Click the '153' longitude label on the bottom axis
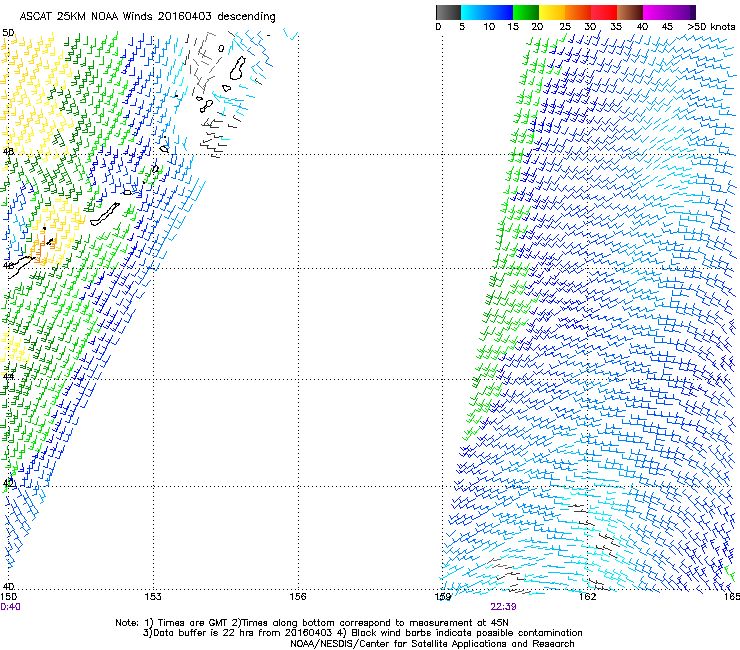 click(153, 597)
